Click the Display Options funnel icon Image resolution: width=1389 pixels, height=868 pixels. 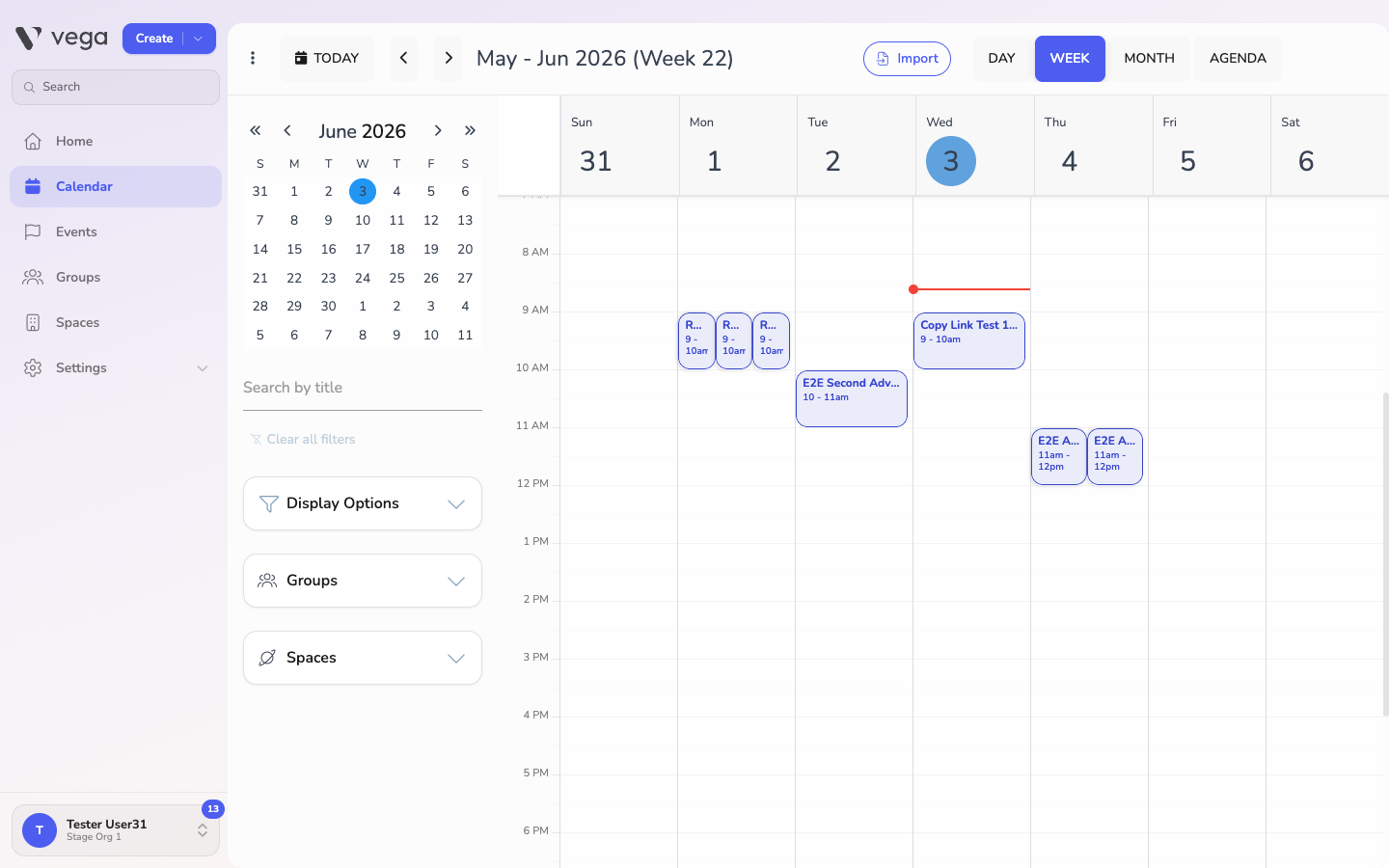pyautogui.click(x=269, y=503)
